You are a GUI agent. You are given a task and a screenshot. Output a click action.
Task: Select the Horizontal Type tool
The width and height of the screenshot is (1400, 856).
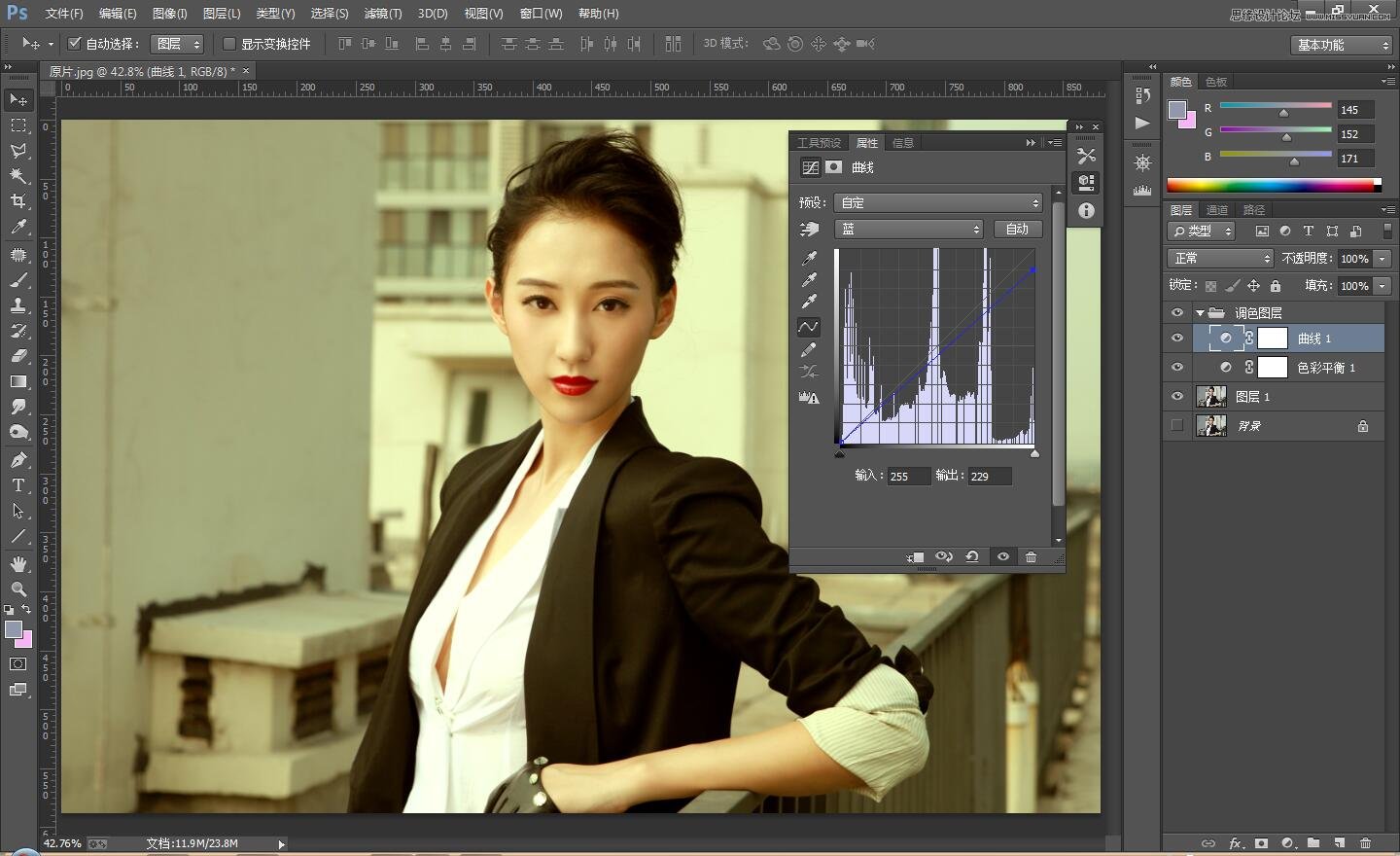click(x=18, y=485)
